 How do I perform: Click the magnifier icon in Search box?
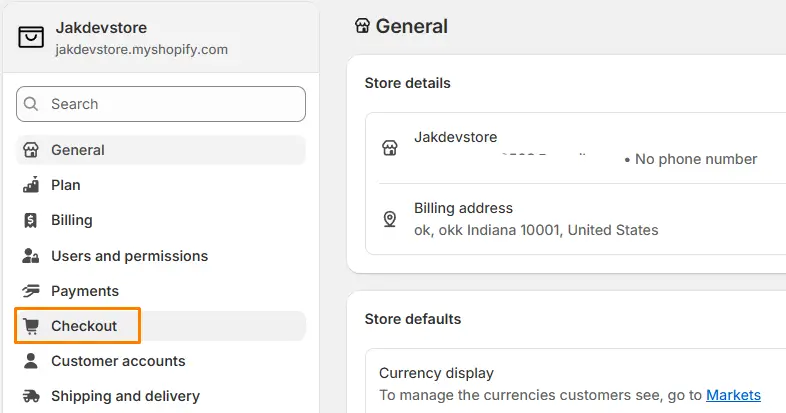tap(31, 104)
